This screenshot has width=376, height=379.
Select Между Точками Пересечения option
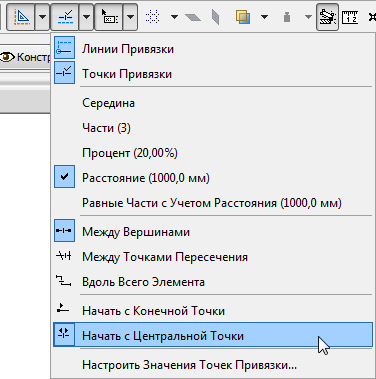213,257
